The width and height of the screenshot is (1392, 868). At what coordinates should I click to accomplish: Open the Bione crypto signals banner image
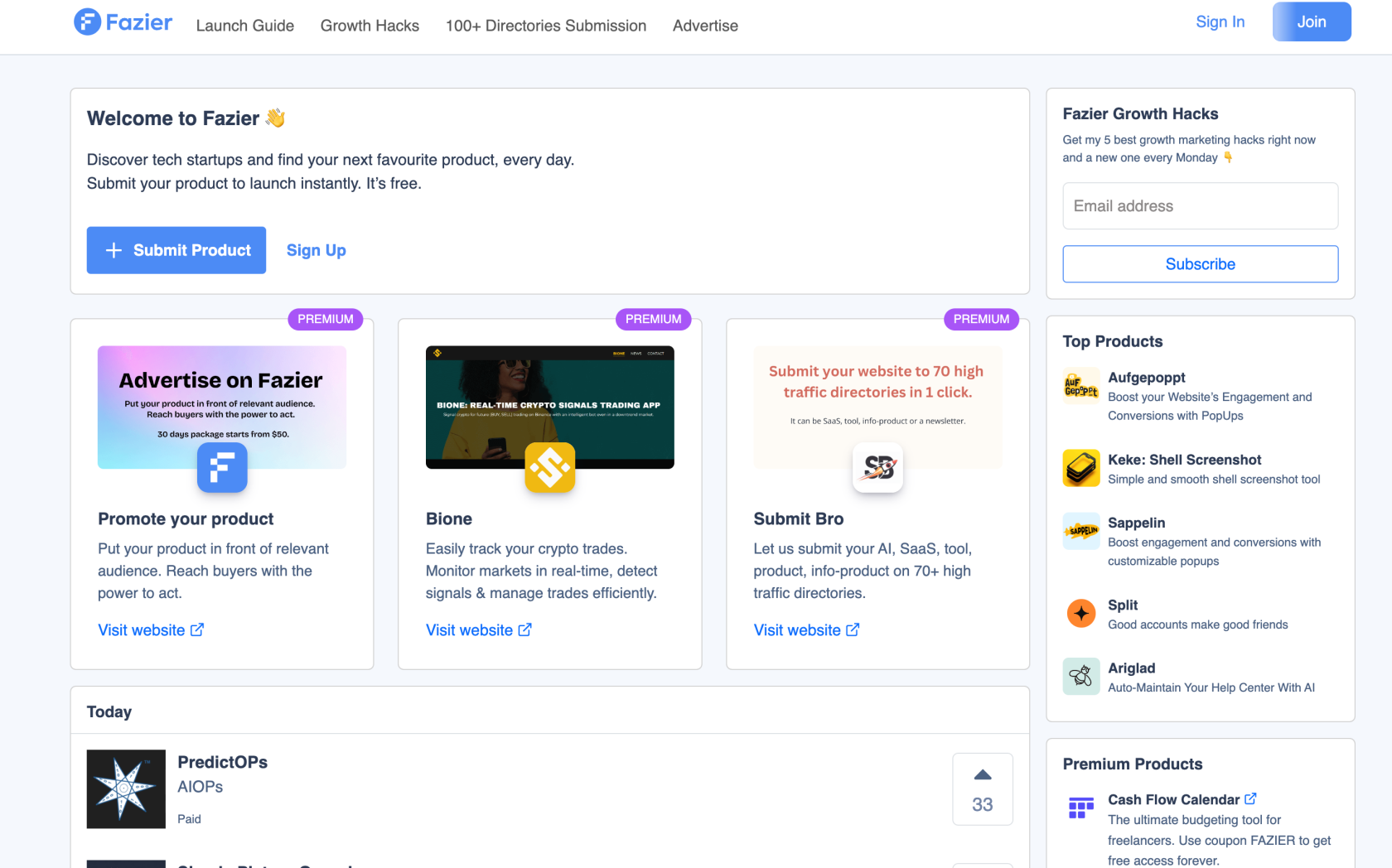click(x=550, y=407)
